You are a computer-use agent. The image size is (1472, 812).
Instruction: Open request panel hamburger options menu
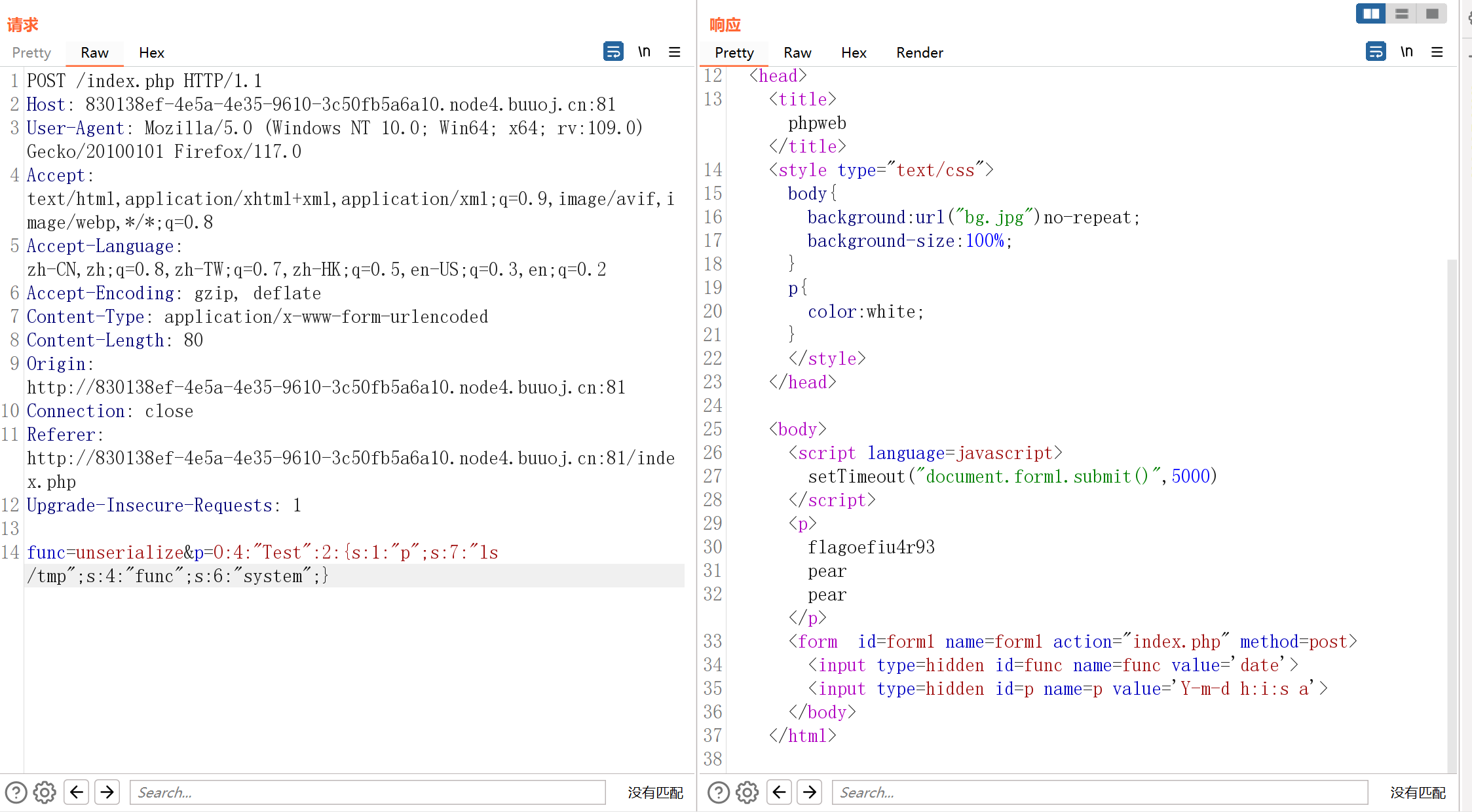[675, 52]
